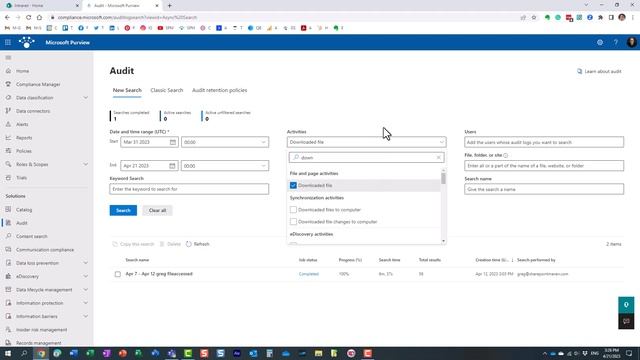Switch to the first browser tab

click(41, 6)
